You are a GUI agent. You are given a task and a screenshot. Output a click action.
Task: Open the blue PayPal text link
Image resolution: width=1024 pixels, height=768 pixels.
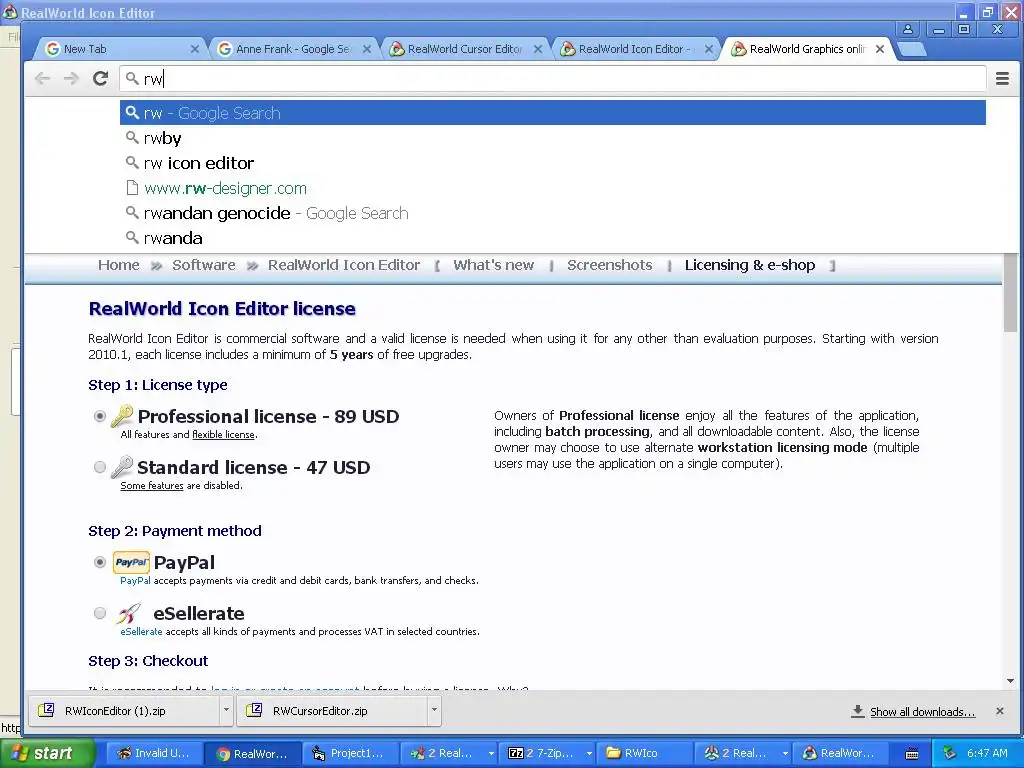135,581
